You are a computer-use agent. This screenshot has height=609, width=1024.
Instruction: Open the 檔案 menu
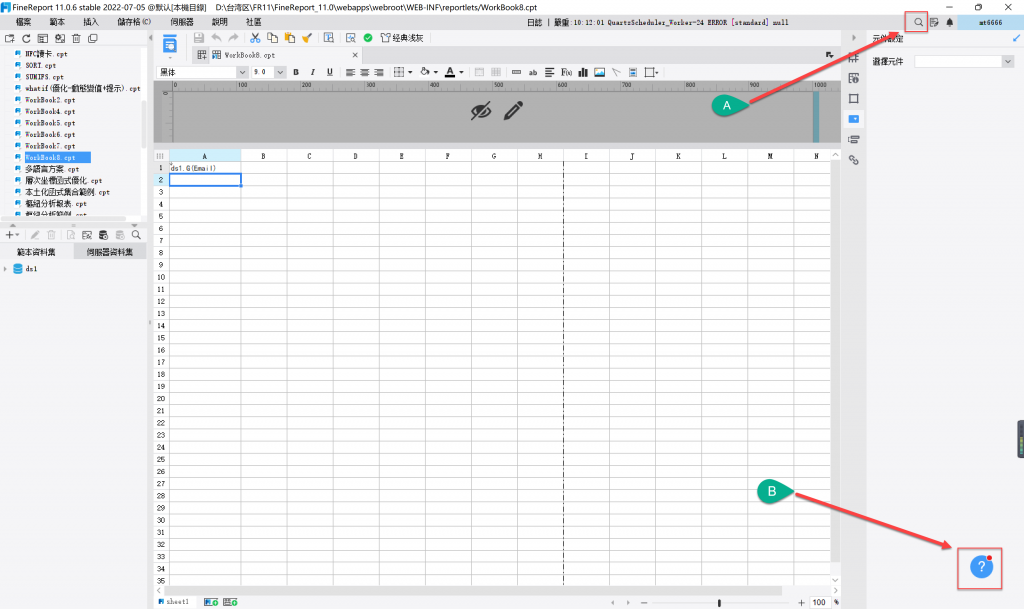(24, 22)
